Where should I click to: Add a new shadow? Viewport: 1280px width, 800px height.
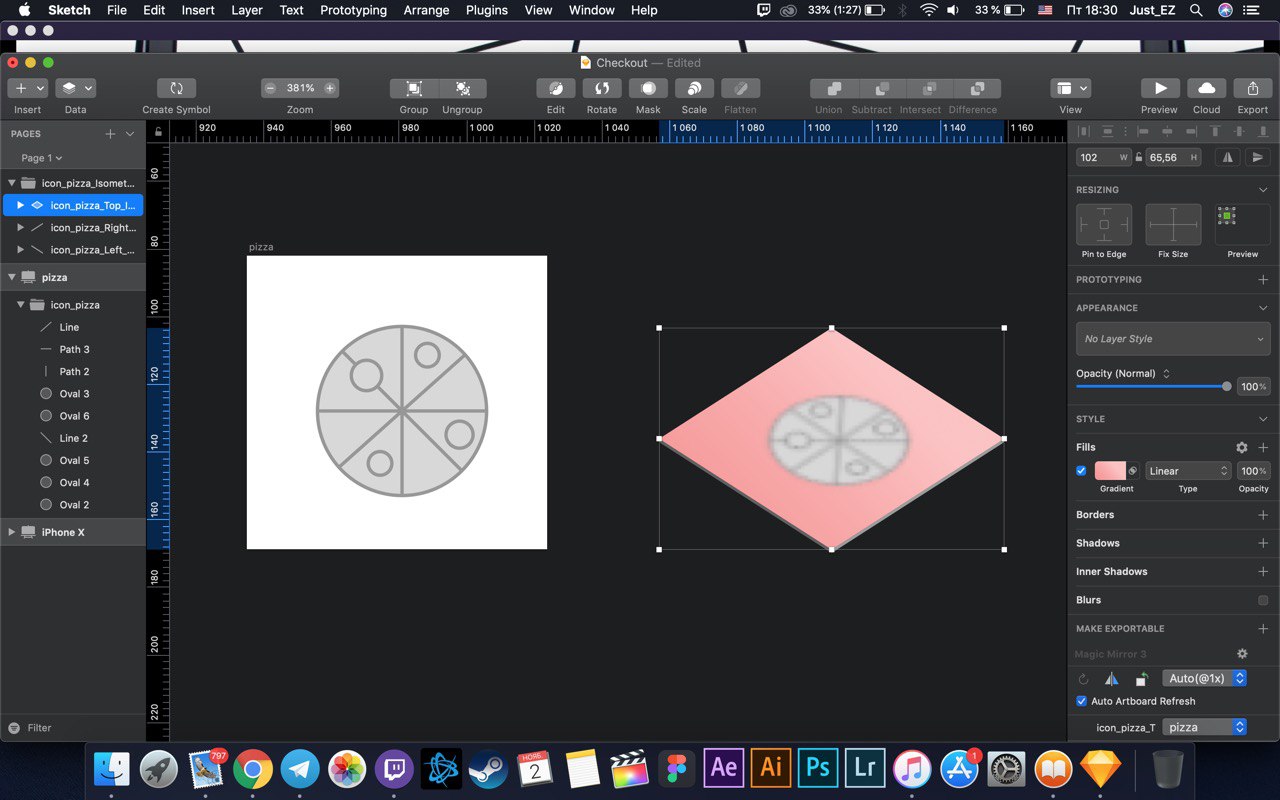click(x=1263, y=543)
